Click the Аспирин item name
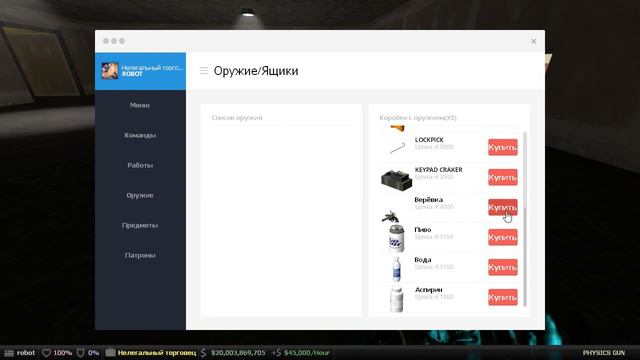Viewport: 640px width, 360px height. (429, 290)
